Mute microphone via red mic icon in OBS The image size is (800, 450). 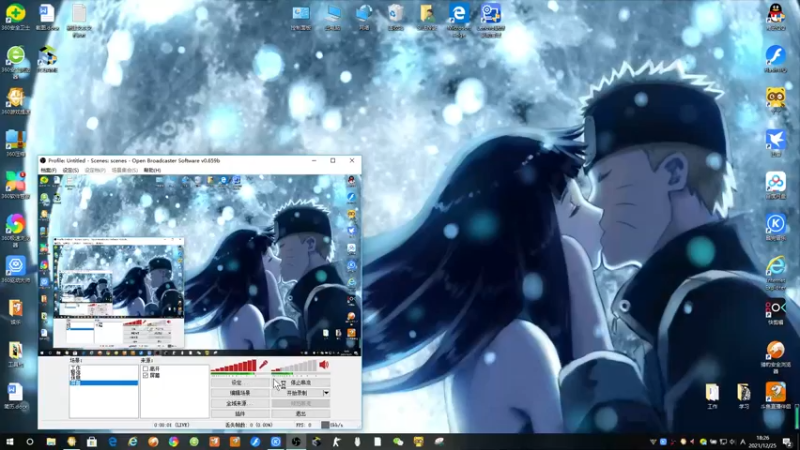coord(263,364)
